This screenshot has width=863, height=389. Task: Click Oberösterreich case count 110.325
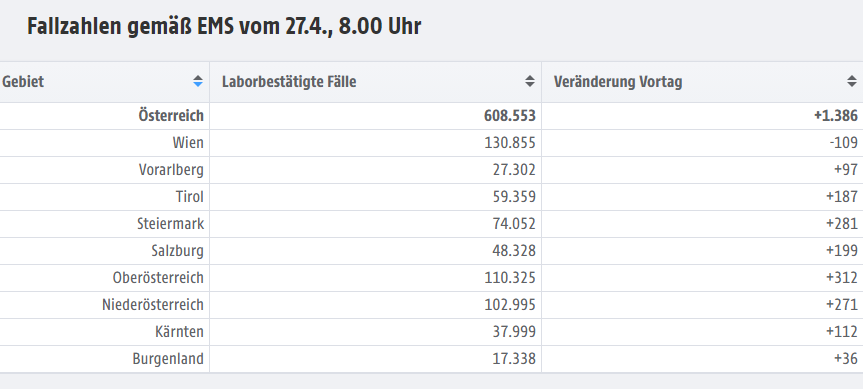[x=510, y=278]
